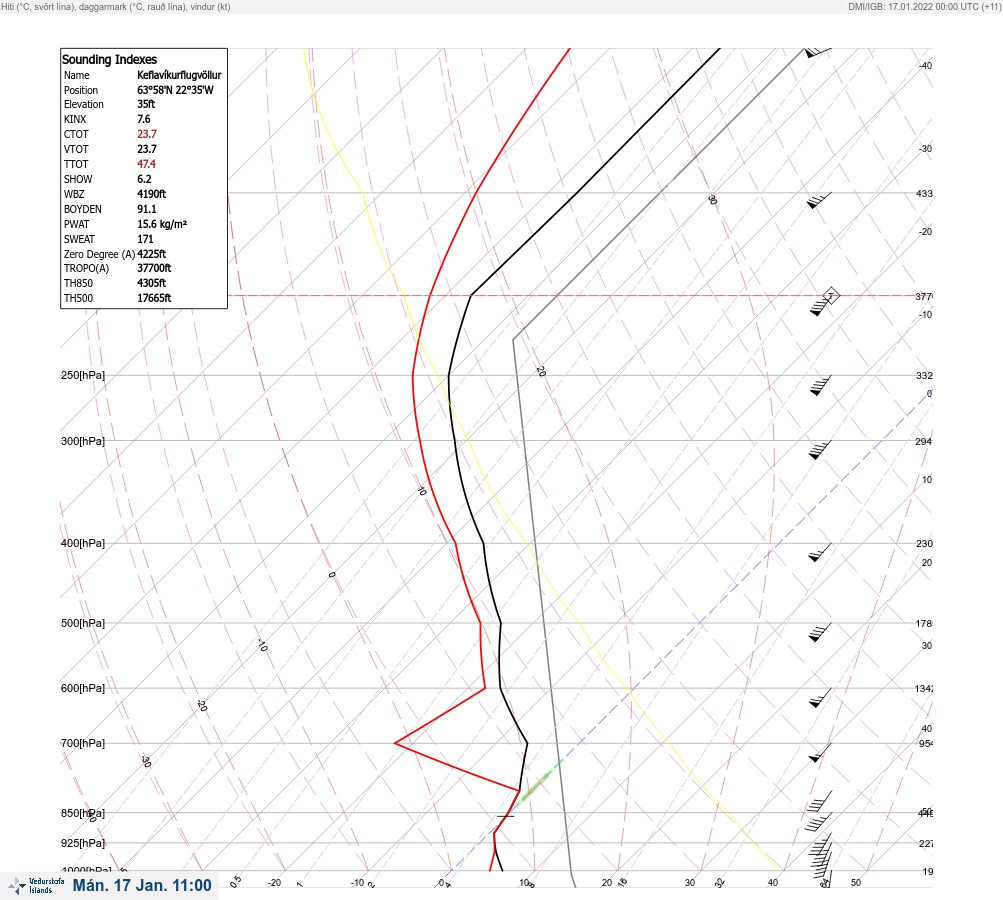Click the 400[hPa] pressure label

coord(83,543)
